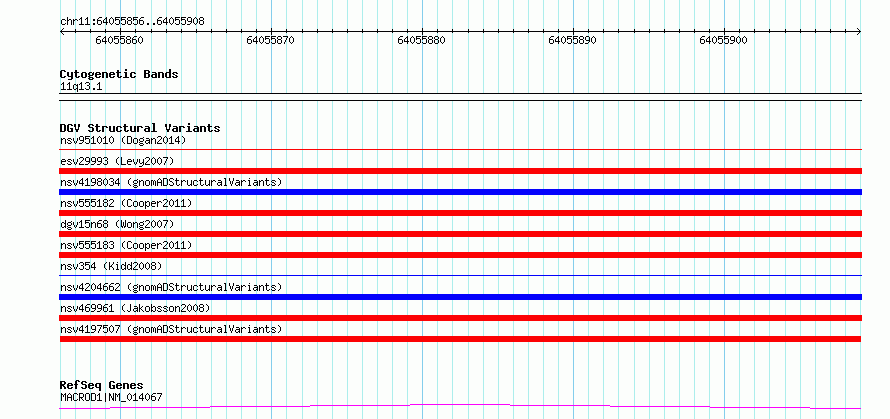Image resolution: width=890 pixels, height=419 pixels.
Task: Click the 11q13.1 cytogenetic band bar
Action: click(460, 97)
